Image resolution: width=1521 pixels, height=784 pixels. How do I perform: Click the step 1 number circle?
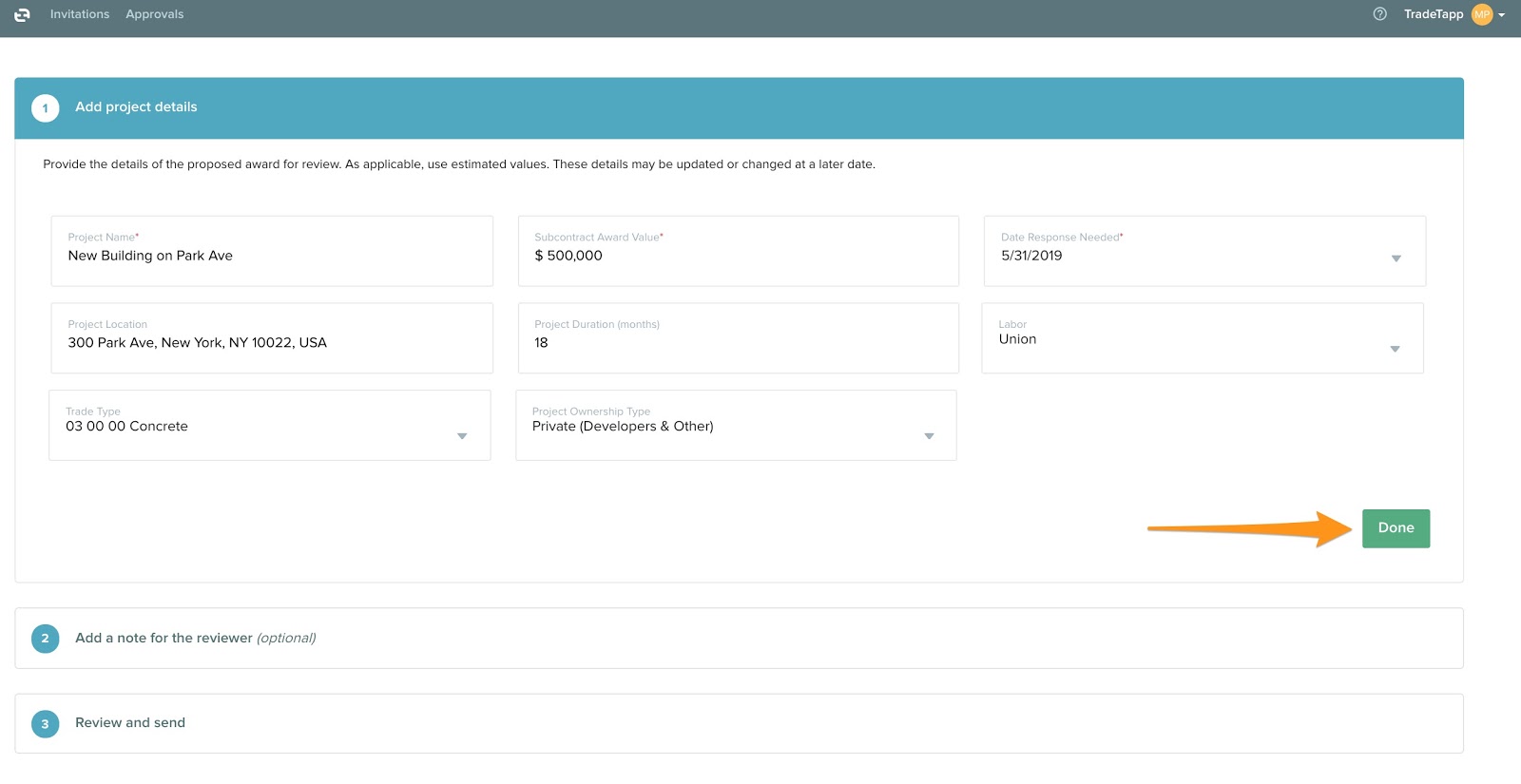pos(45,108)
